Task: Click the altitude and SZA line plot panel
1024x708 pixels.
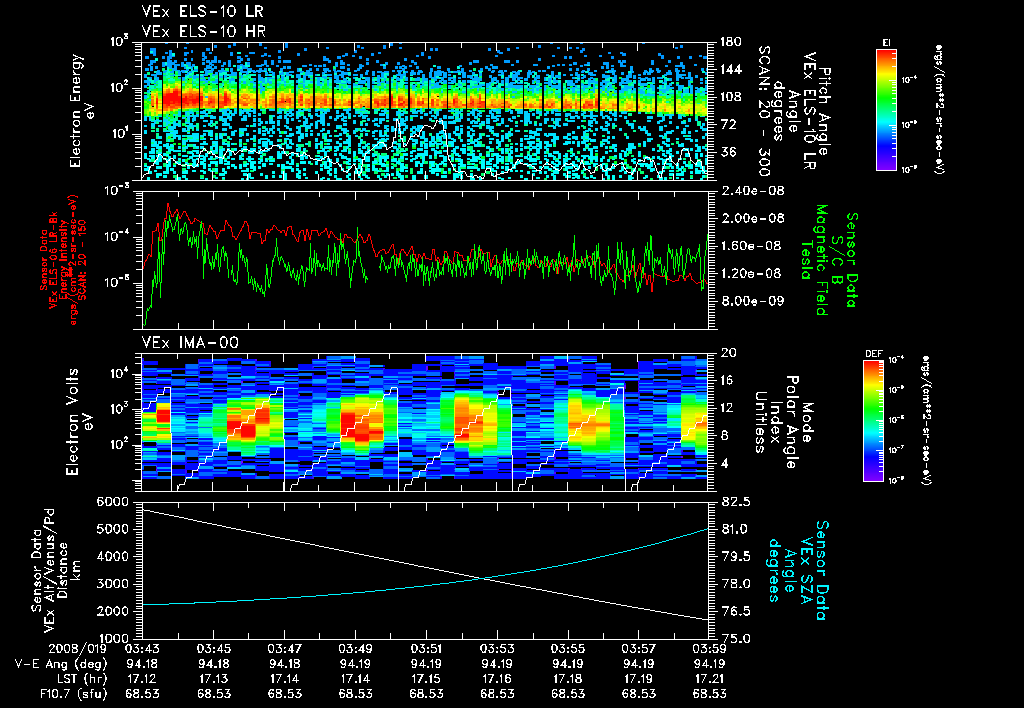Action: click(x=425, y=570)
